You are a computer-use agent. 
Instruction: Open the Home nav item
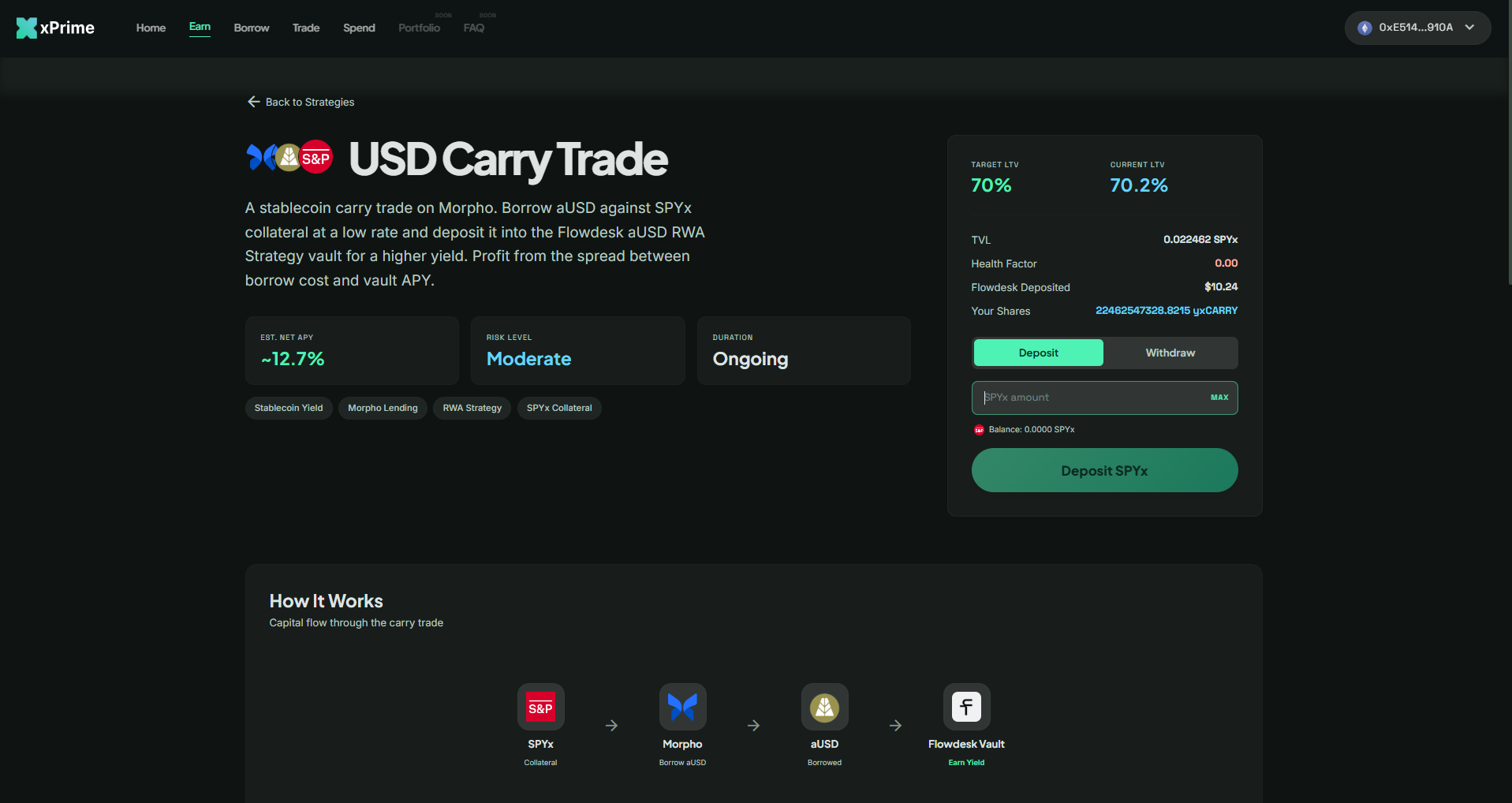(151, 28)
